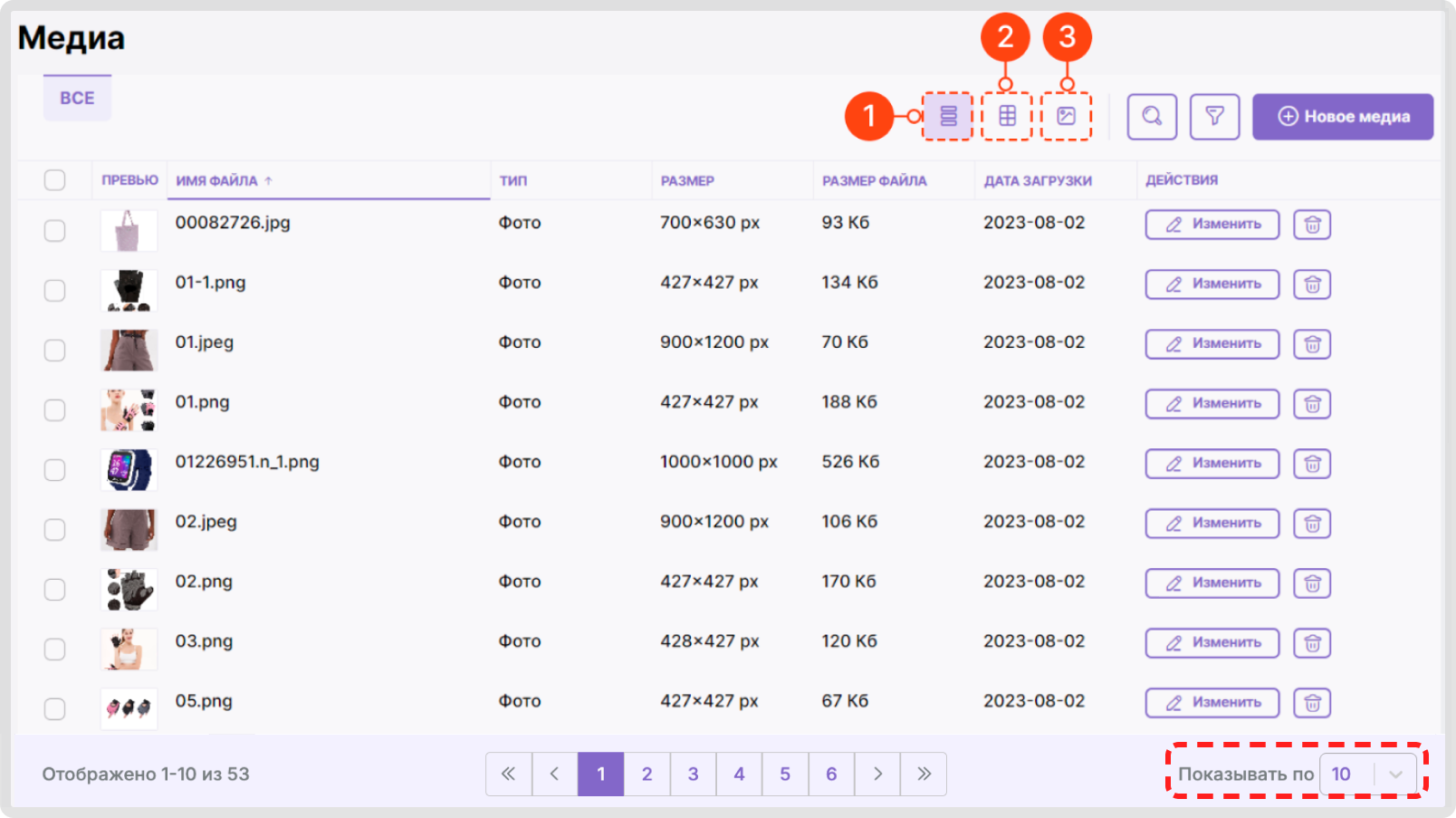Viewport: 1456px width, 818px height.
Task: Click Изменить for 05.png
Action: [1212, 702]
